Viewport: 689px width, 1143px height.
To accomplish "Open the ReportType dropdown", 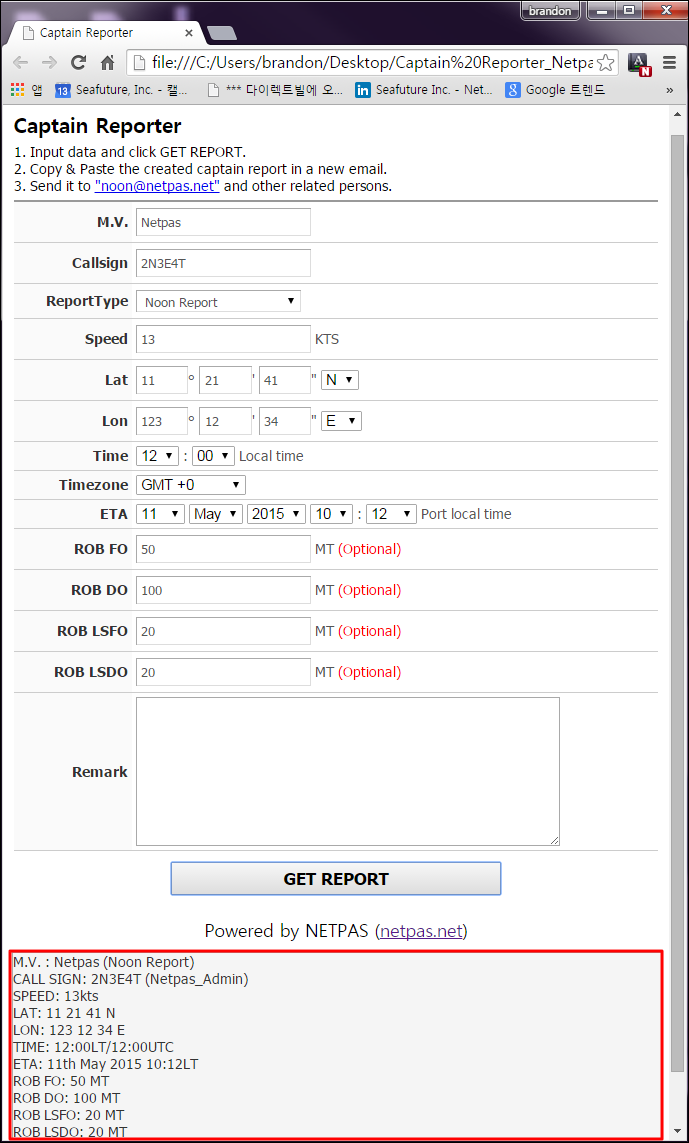I will click(218, 302).
